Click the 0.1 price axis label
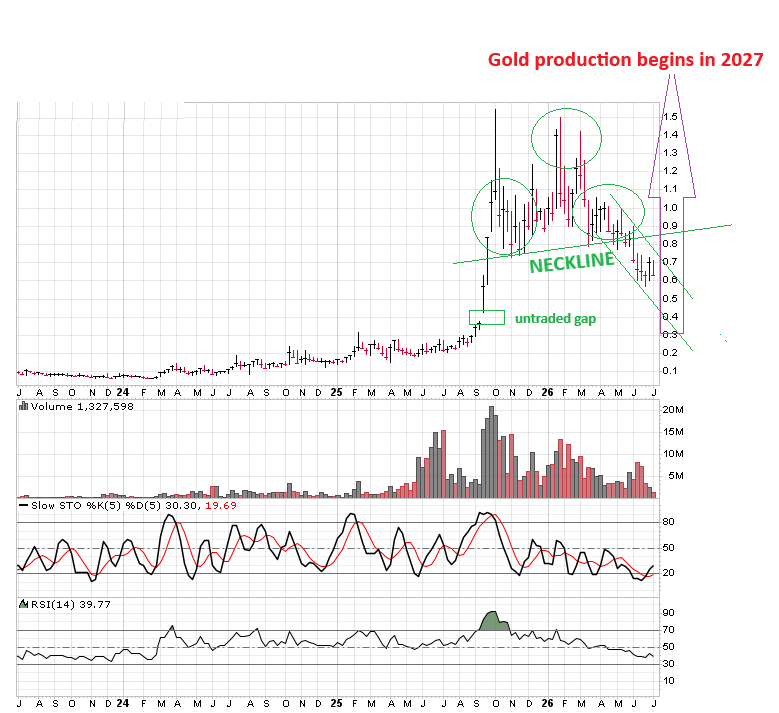Image resolution: width=779 pixels, height=713 pixels. [x=670, y=371]
